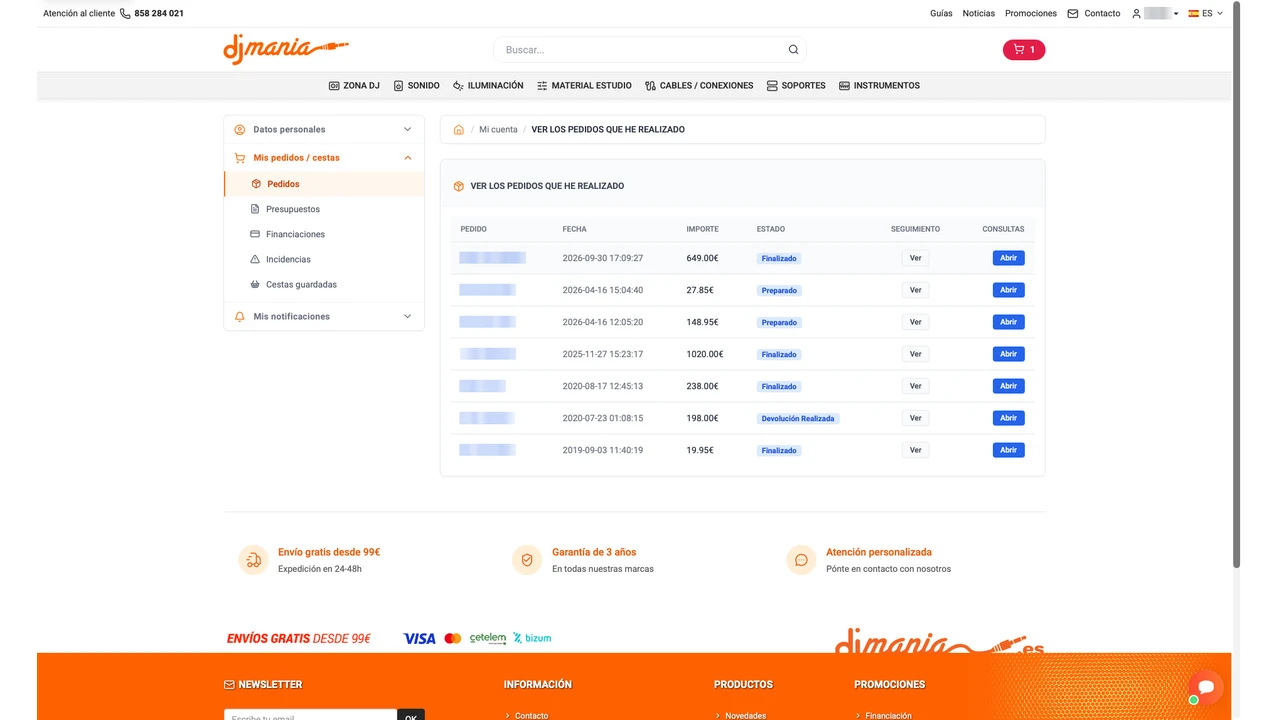Open the Guías link
The height and width of the screenshot is (720, 1280).
[x=941, y=14]
